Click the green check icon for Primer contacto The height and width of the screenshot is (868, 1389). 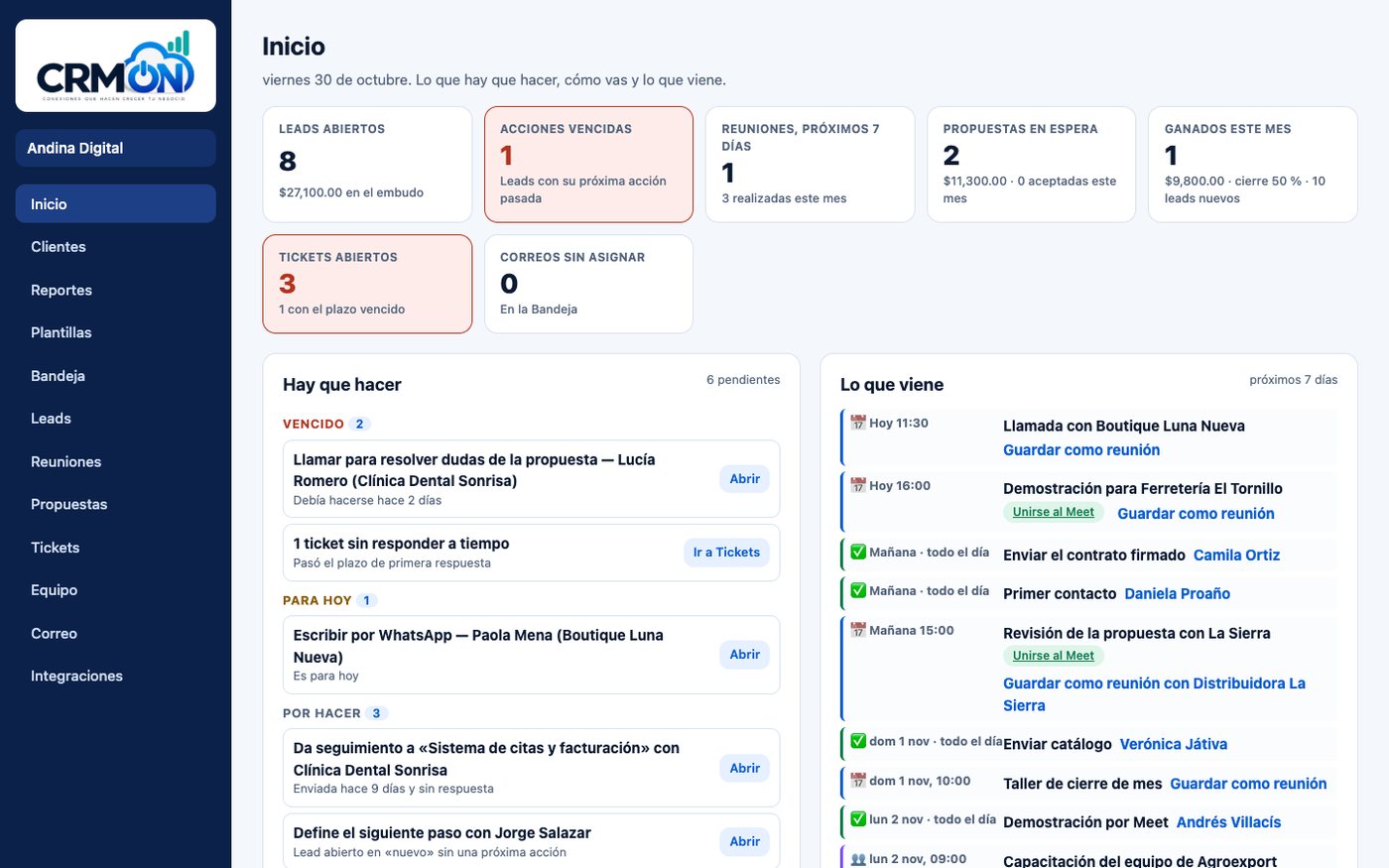(858, 590)
